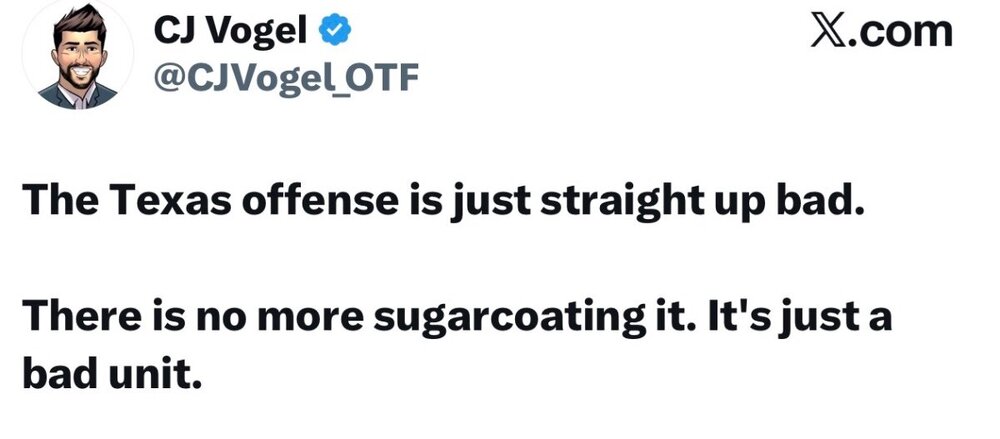The image size is (1000, 439).
Task: Click the X logo in the watermark
Action: coord(828,31)
